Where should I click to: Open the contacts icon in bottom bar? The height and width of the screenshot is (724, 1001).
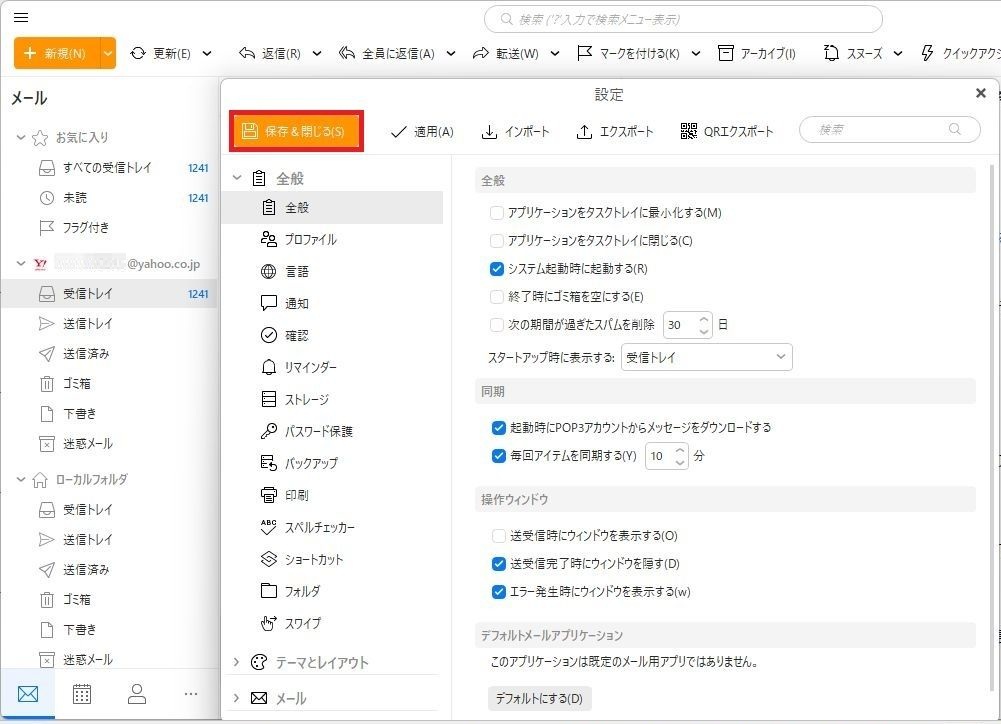coord(137,693)
